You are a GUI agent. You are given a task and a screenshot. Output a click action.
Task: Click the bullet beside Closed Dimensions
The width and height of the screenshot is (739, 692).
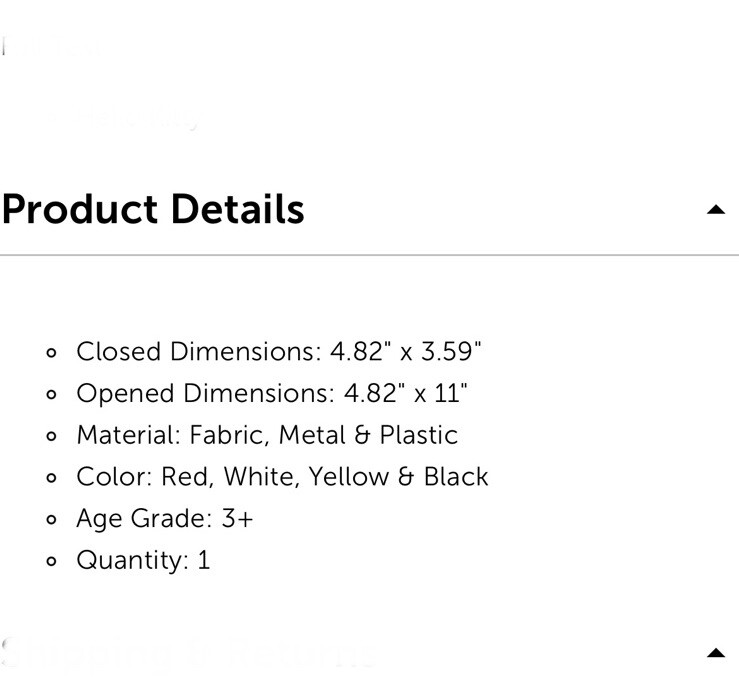pyautogui.click(x=51, y=353)
